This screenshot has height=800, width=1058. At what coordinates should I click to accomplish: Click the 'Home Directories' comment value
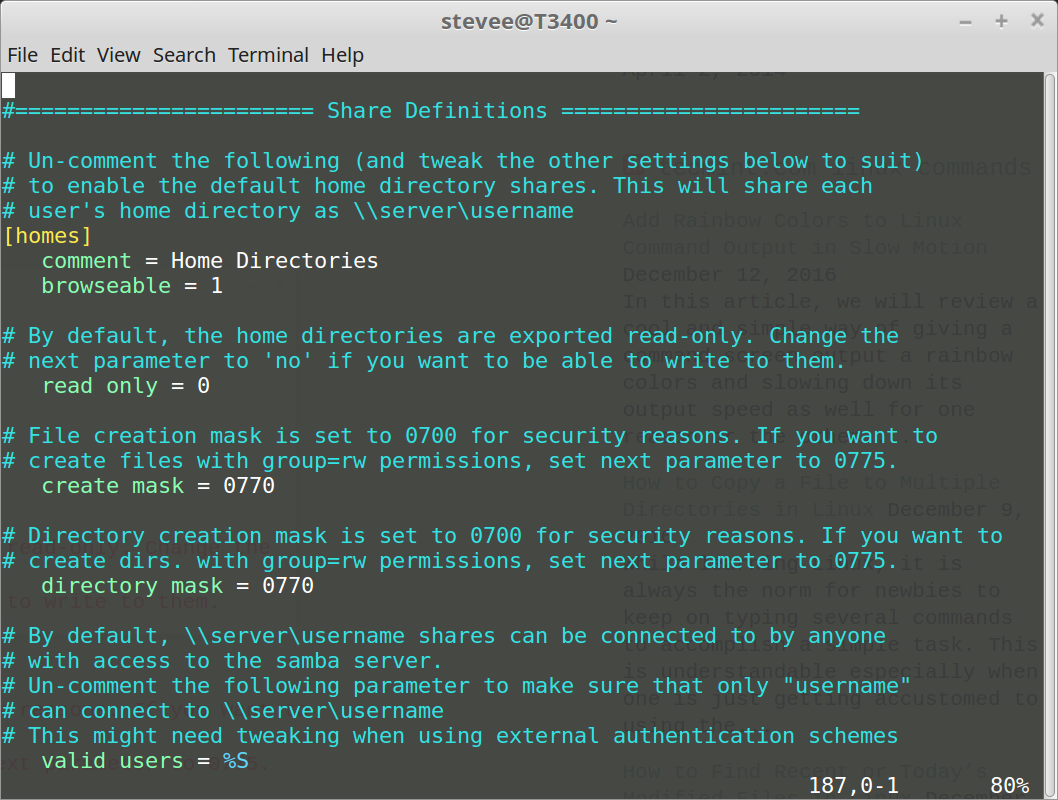coord(274,261)
